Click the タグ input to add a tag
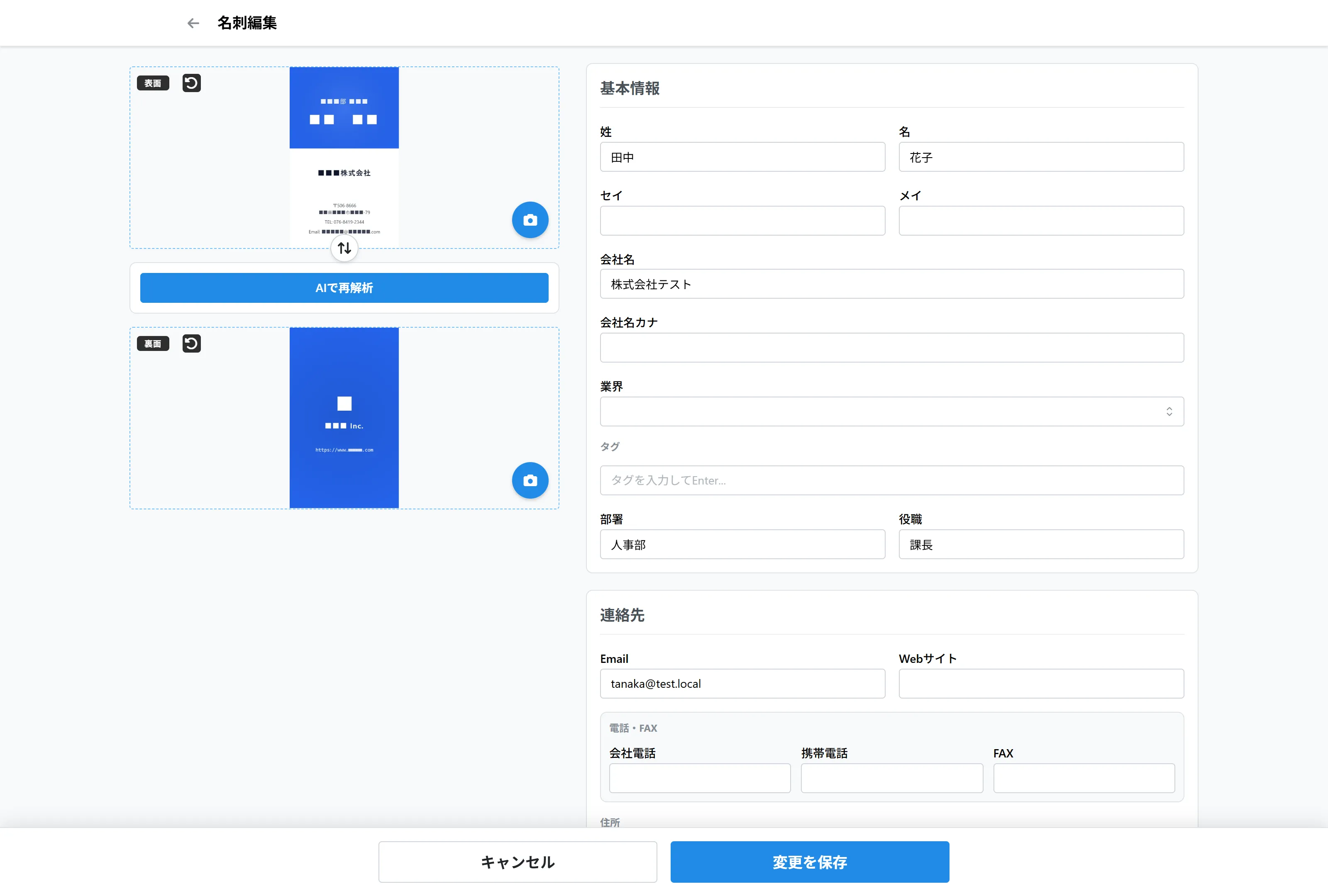 point(891,480)
